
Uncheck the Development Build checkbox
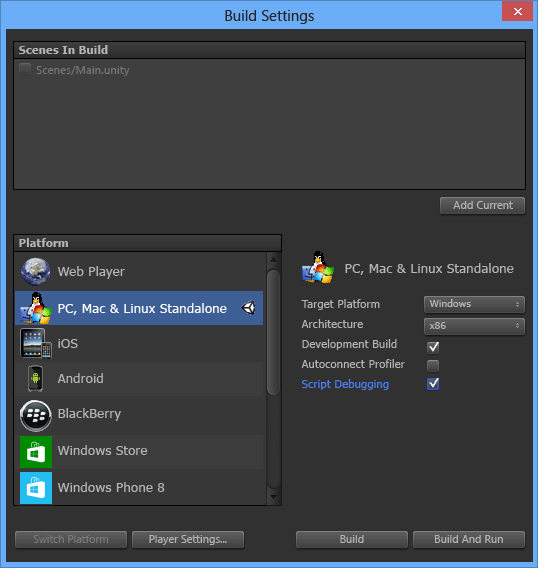click(x=433, y=347)
